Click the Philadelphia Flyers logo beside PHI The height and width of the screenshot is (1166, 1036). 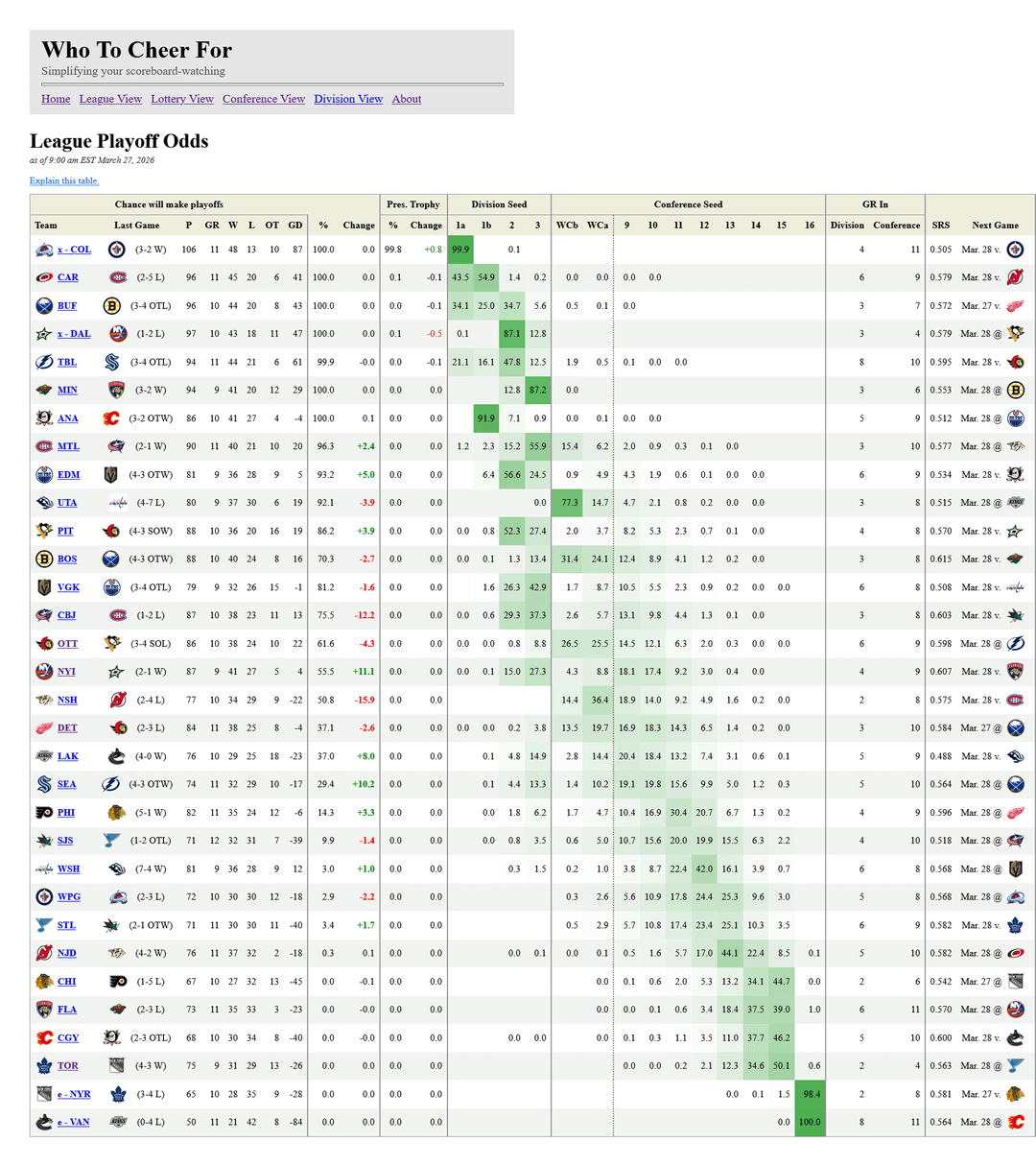pyautogui.click(x=44, y=812)
